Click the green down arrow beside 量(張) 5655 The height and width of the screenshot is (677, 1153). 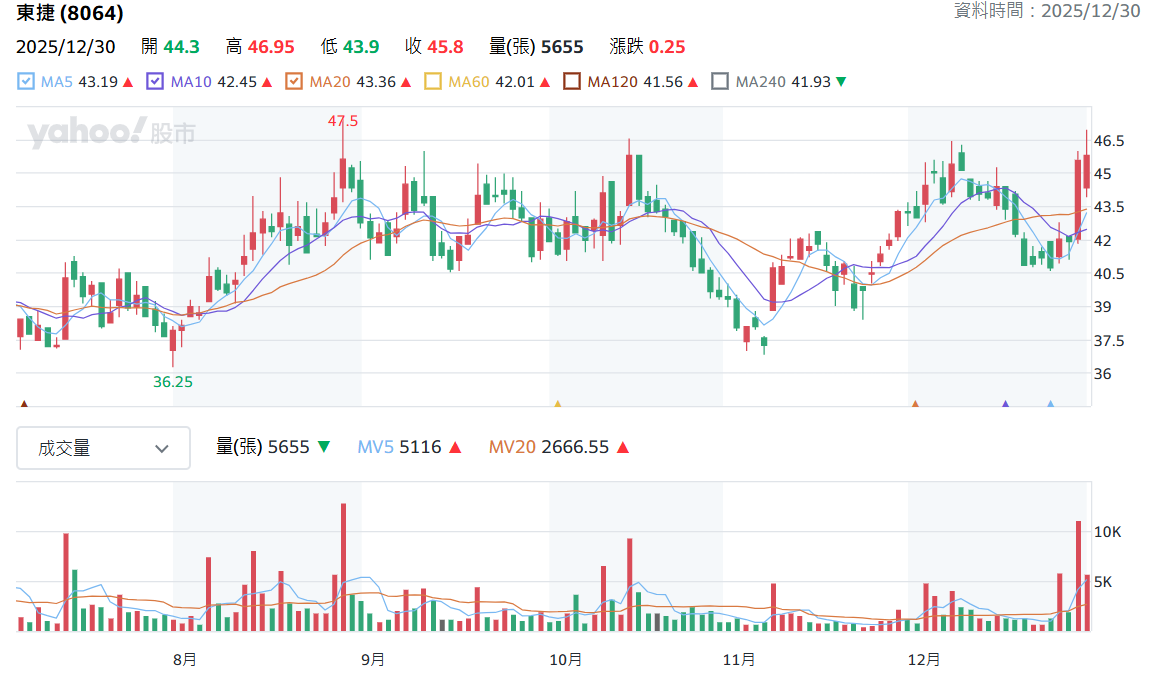324,447
